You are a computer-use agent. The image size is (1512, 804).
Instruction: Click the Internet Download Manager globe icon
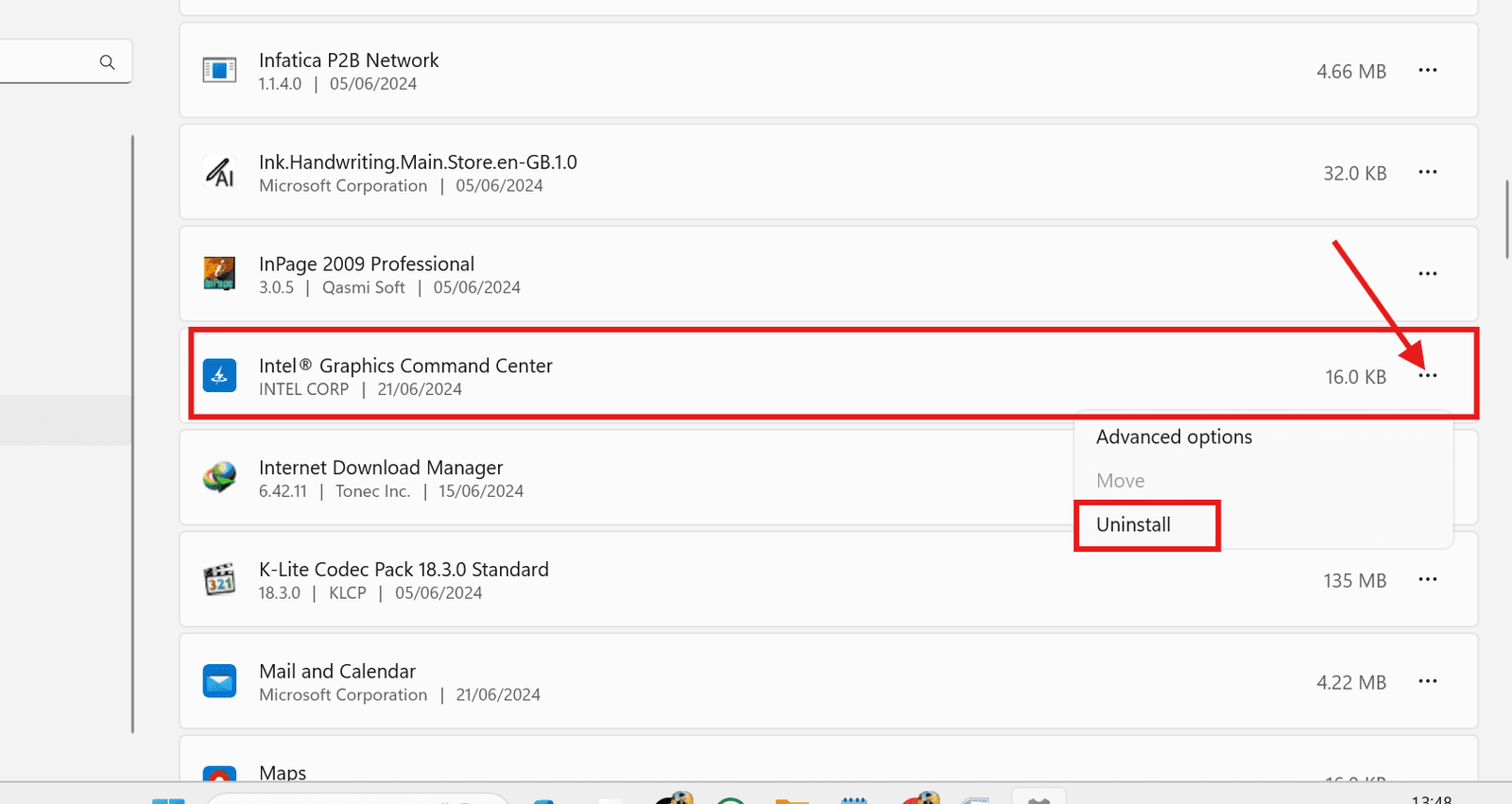tap(219, 477)
